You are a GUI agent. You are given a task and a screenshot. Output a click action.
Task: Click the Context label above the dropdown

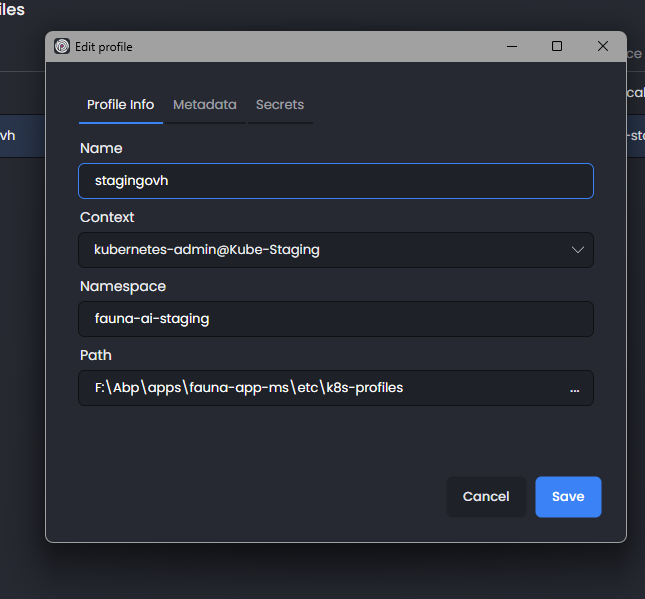click(x=107, y=217)
